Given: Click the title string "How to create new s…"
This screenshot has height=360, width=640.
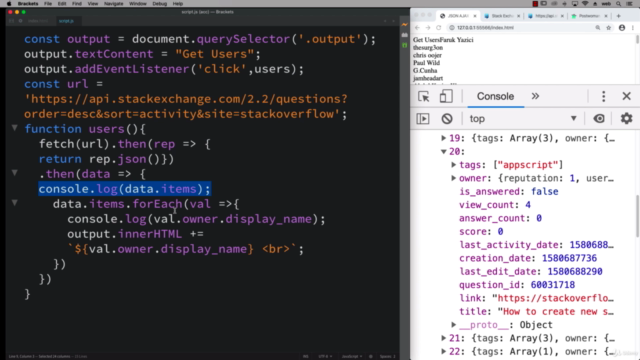Looking at the screenshot, I should point(556,312).
